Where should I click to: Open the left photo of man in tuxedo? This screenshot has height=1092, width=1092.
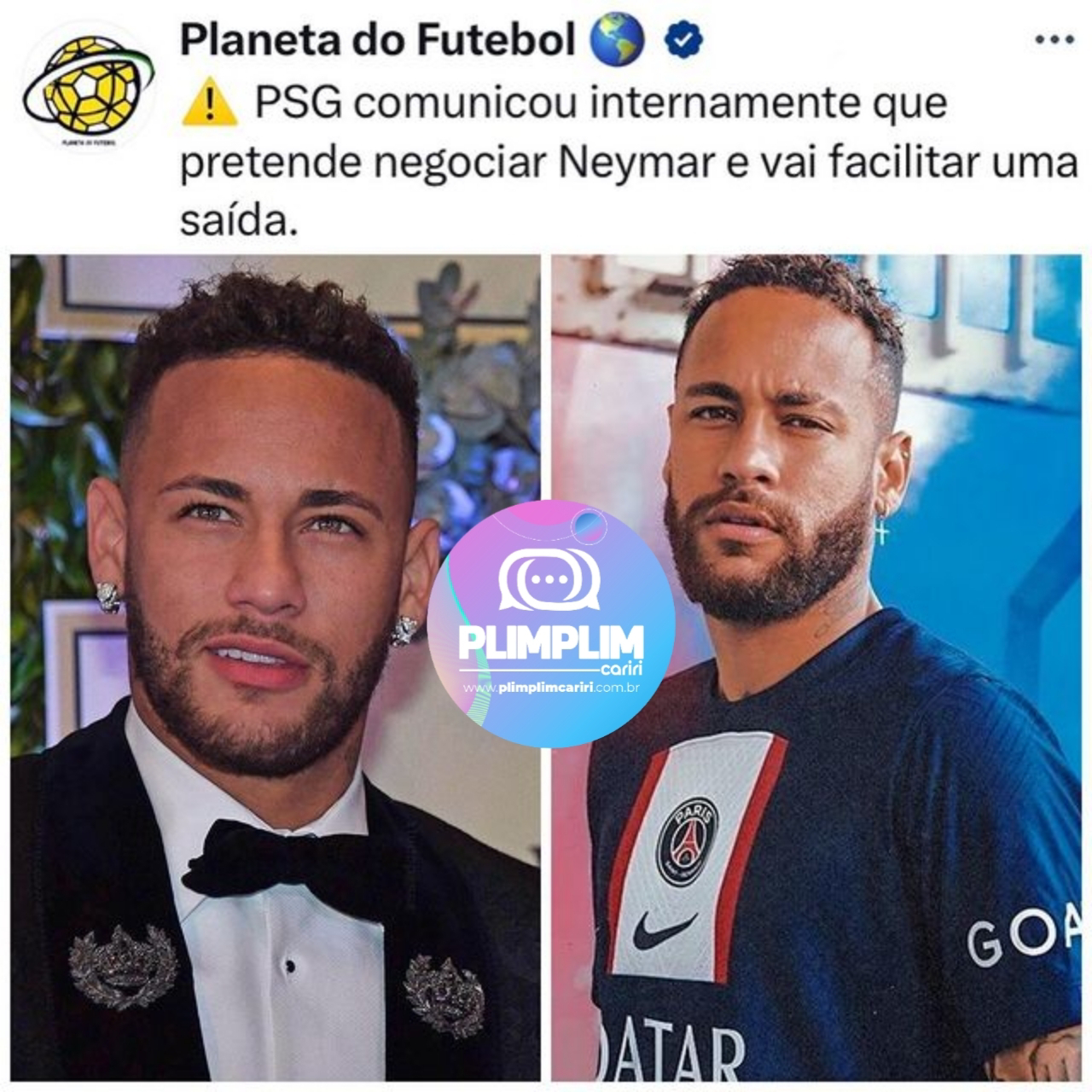click(276, 667)
